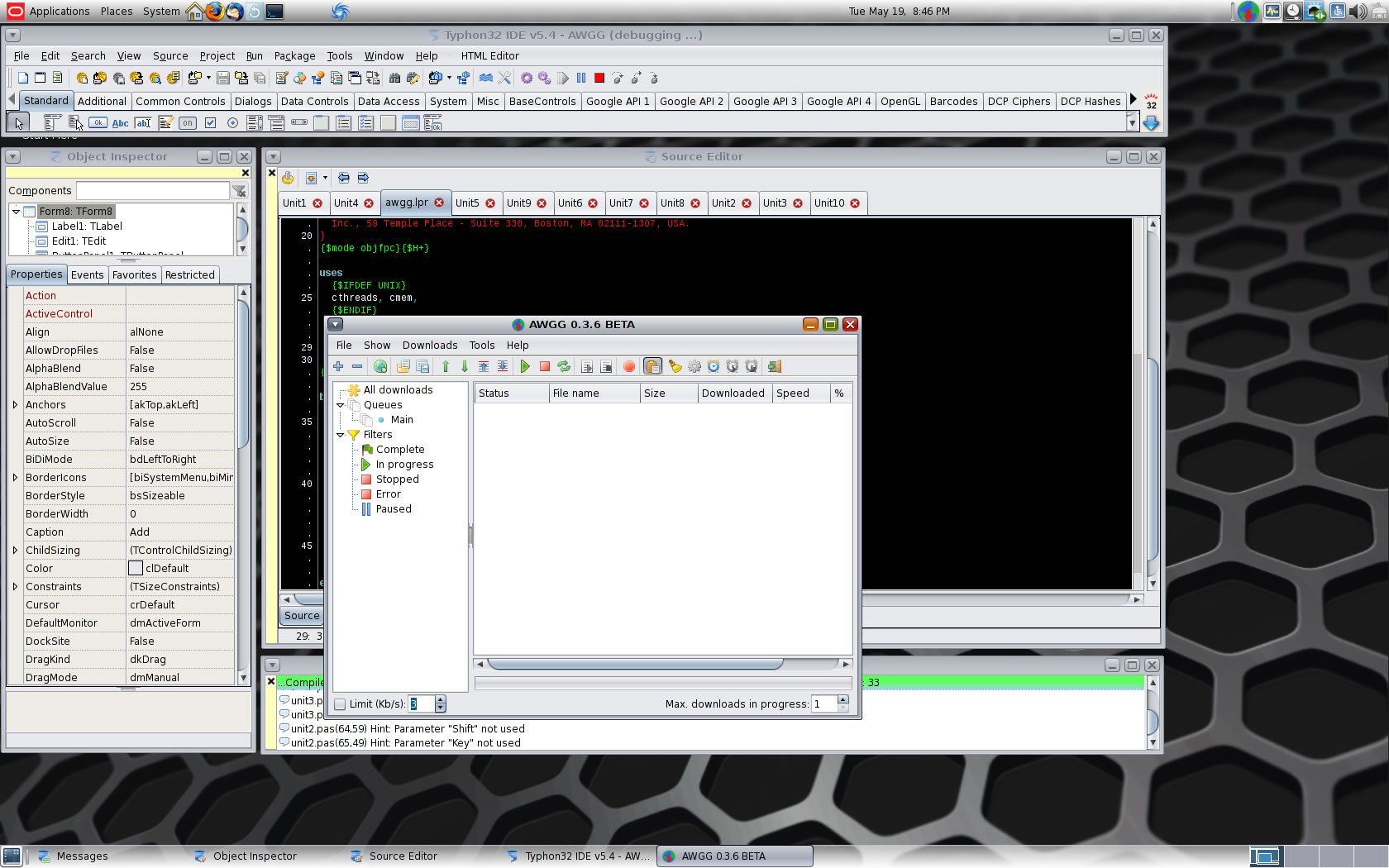Collapse the Queues tree node in AWGG

point(340,405)
